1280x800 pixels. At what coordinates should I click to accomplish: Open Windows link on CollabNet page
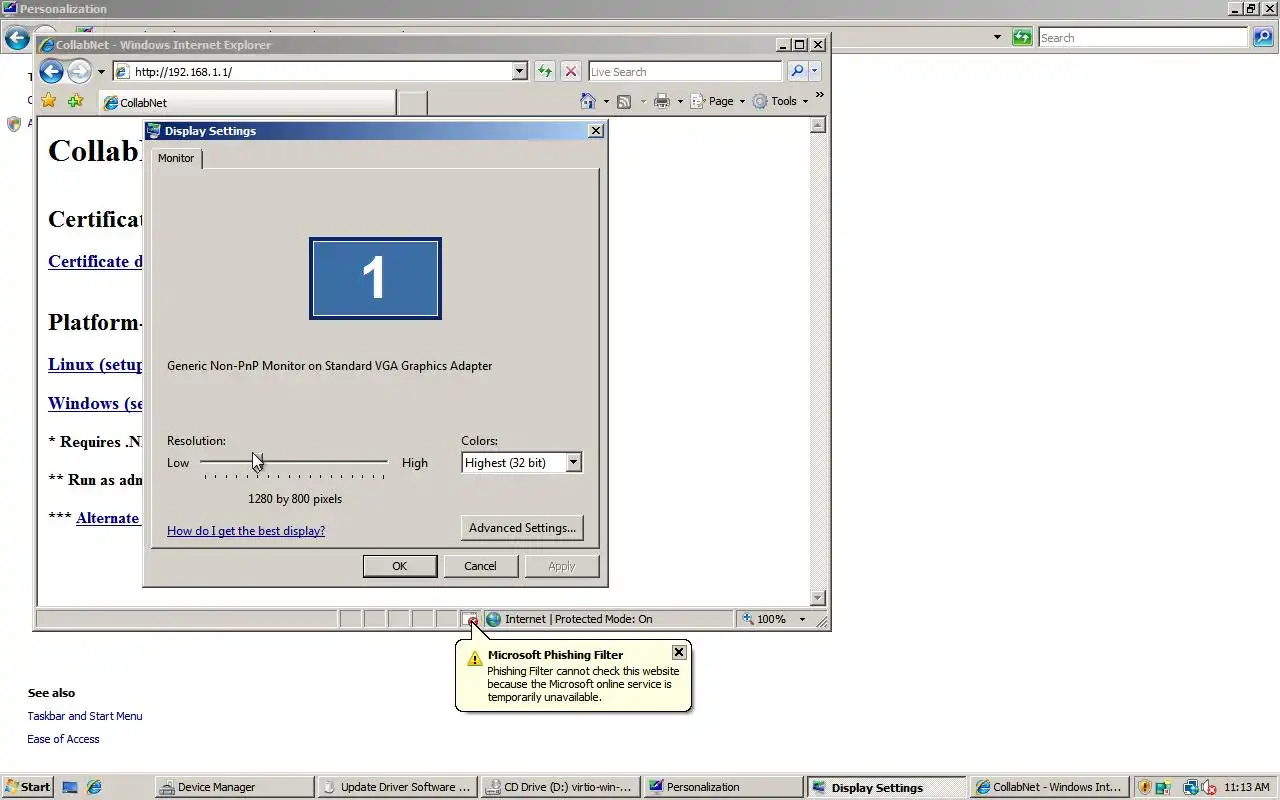(95, 403)
